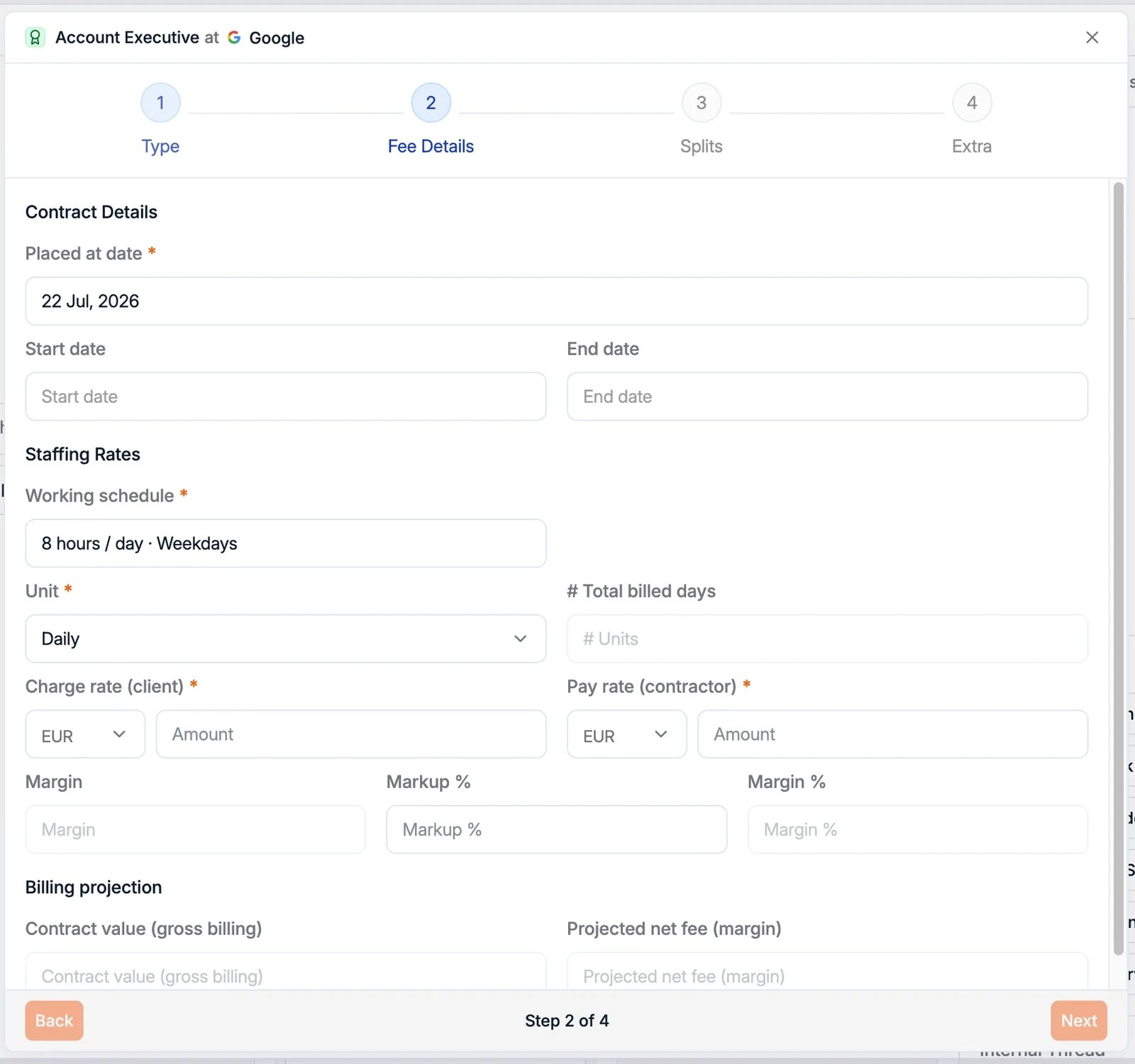Viewport: 1135px width, 1064px height.
Task: Click the 'Google' company name
Action: pyautogui.click(x=277, y=38)
